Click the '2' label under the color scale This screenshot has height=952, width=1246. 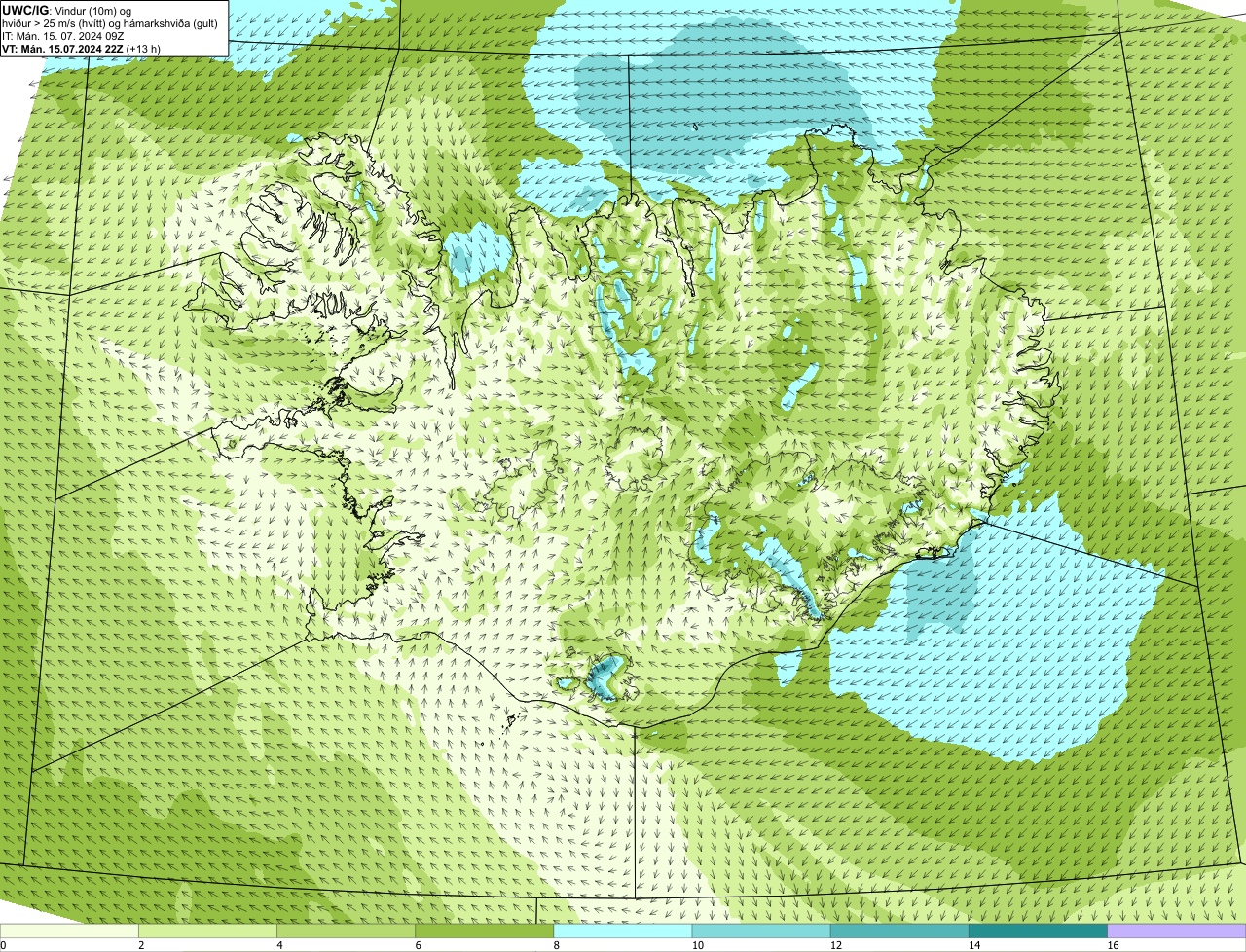[141, 945]
